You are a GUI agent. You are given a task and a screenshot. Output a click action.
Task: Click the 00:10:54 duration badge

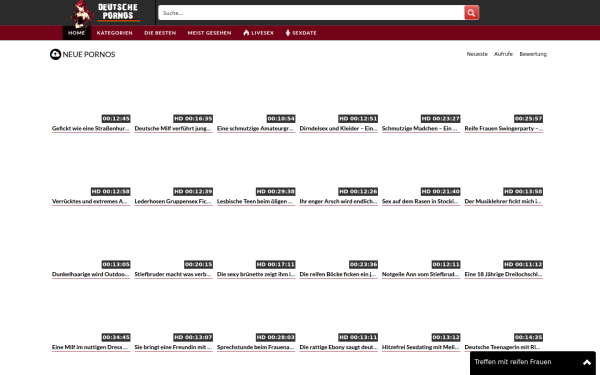[281, 119]
